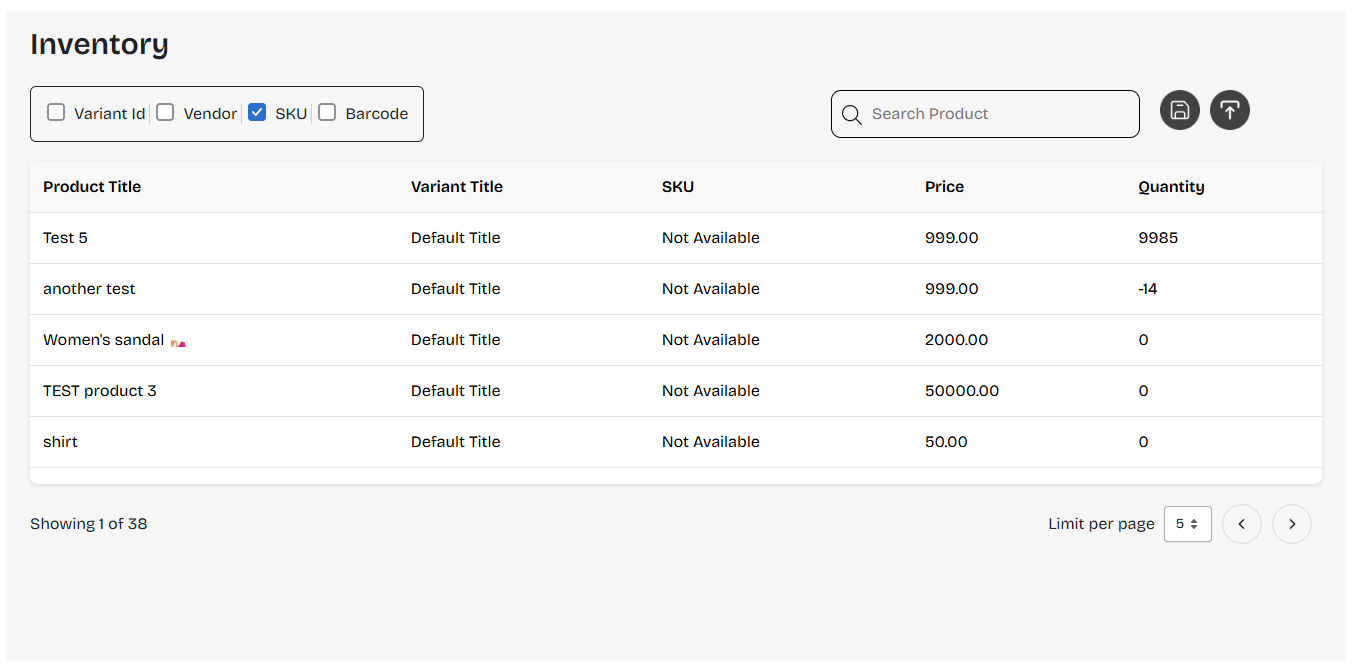
Task: Click the quantity value 9985
Action: tap(1158, 238)
